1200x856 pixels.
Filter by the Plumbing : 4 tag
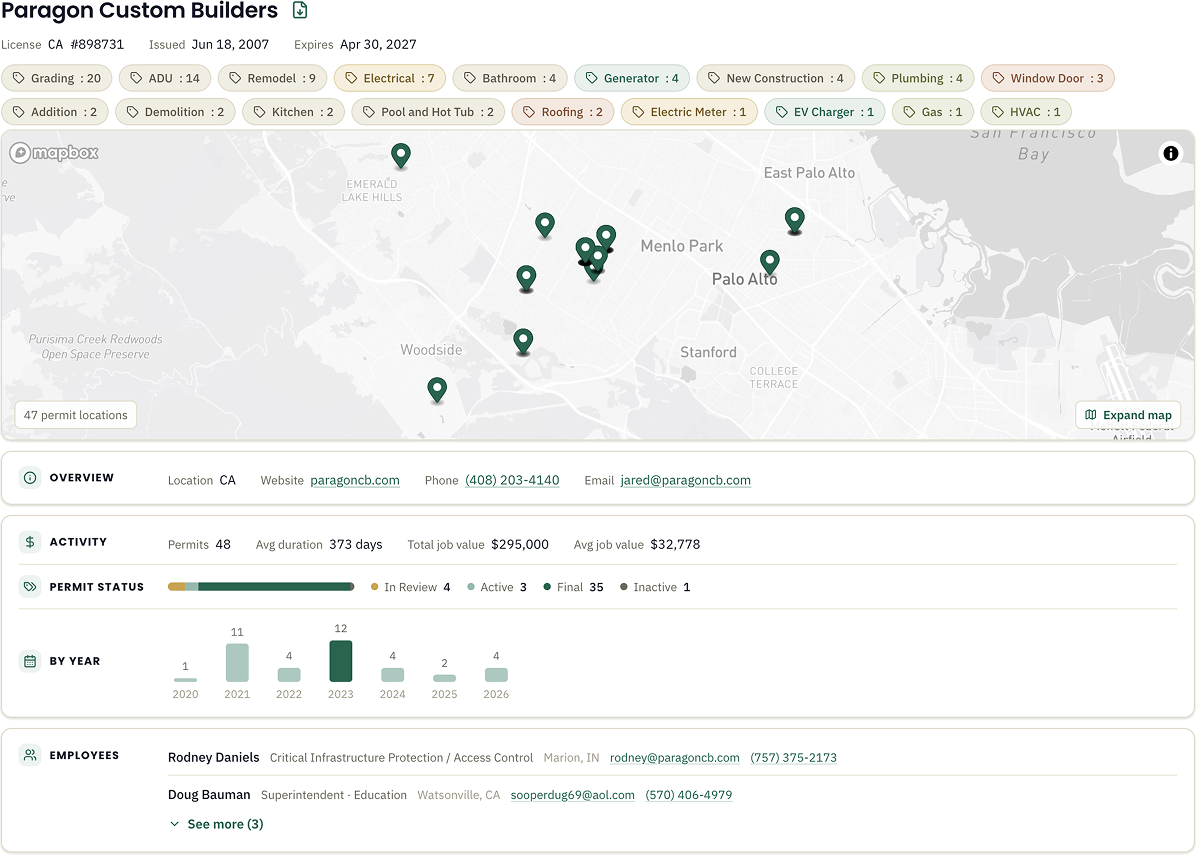coord(918,78)
